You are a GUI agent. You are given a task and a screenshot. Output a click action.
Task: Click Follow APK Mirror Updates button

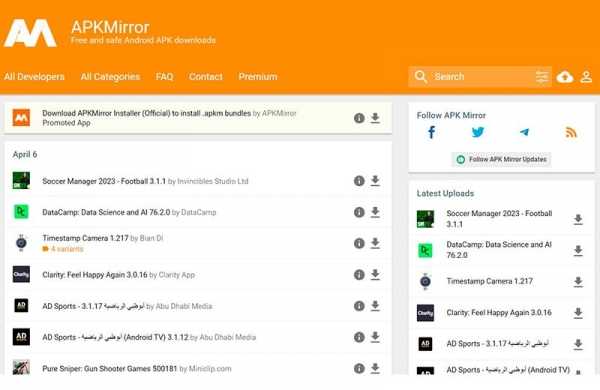click(x=501, y=159)
